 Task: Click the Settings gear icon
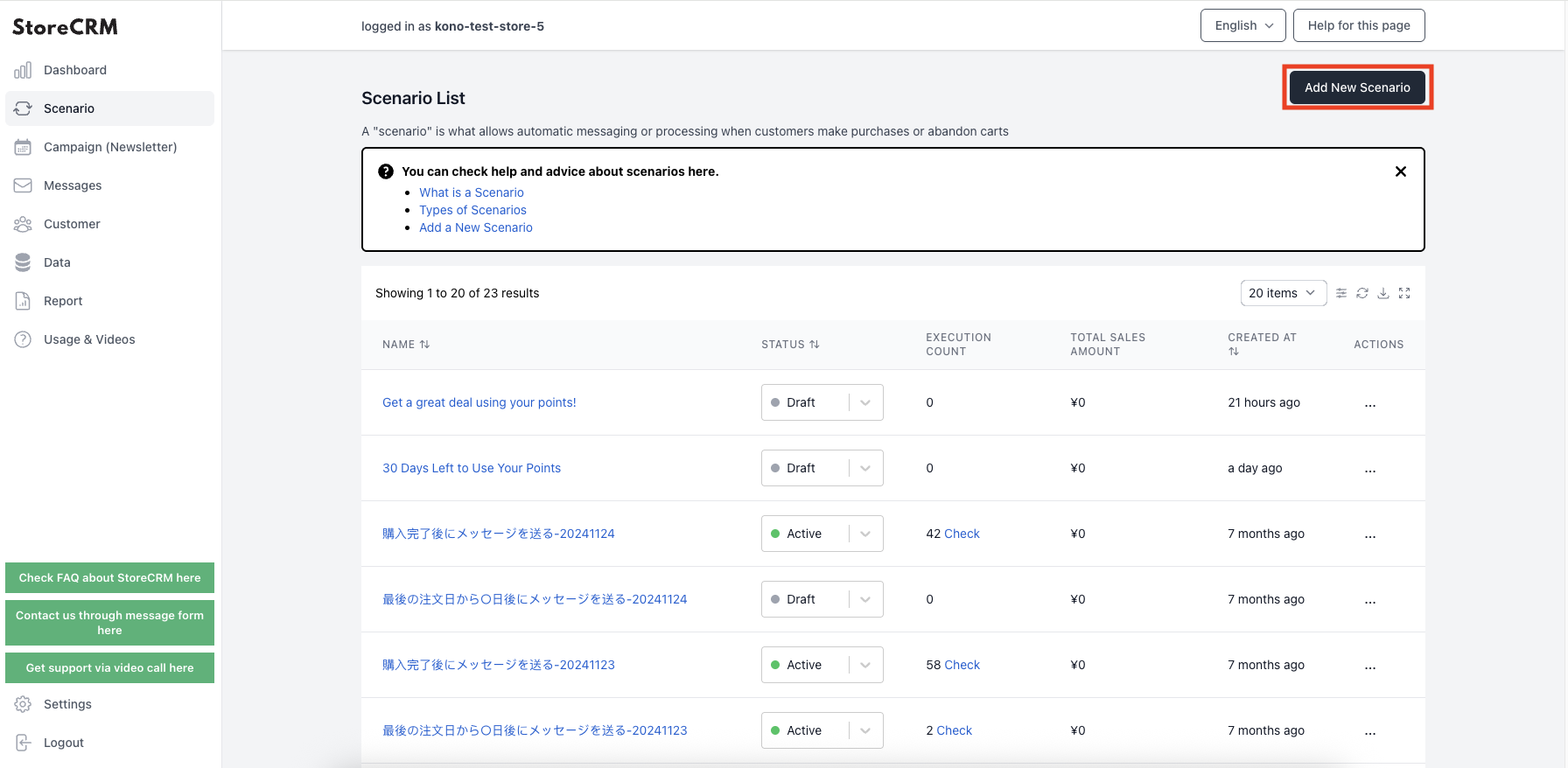tap(23, 704)
